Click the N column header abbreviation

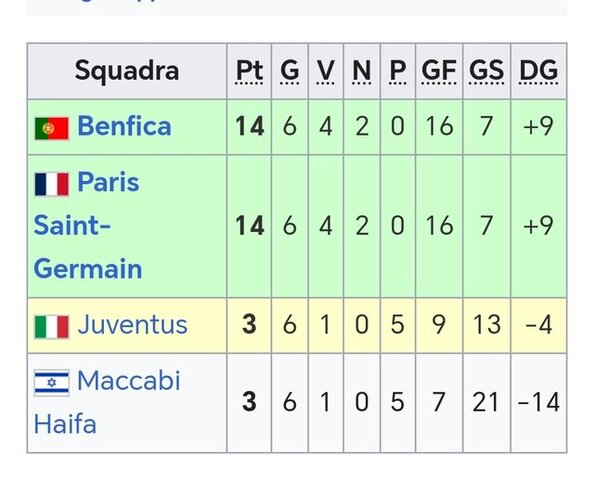[362, 70]
